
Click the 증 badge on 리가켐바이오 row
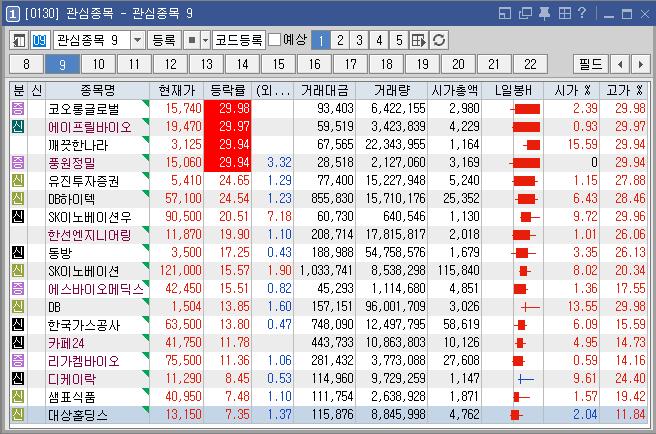(x=18, y=360)
